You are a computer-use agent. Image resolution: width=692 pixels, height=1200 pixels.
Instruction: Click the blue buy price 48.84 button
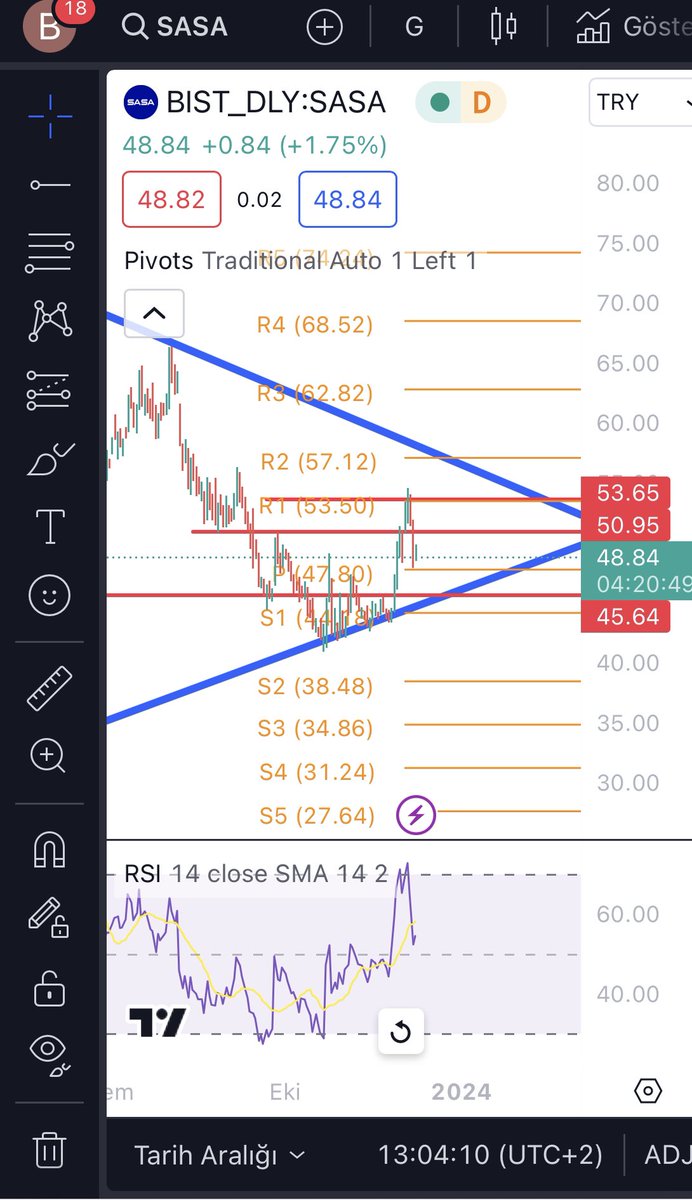[348, 199]
